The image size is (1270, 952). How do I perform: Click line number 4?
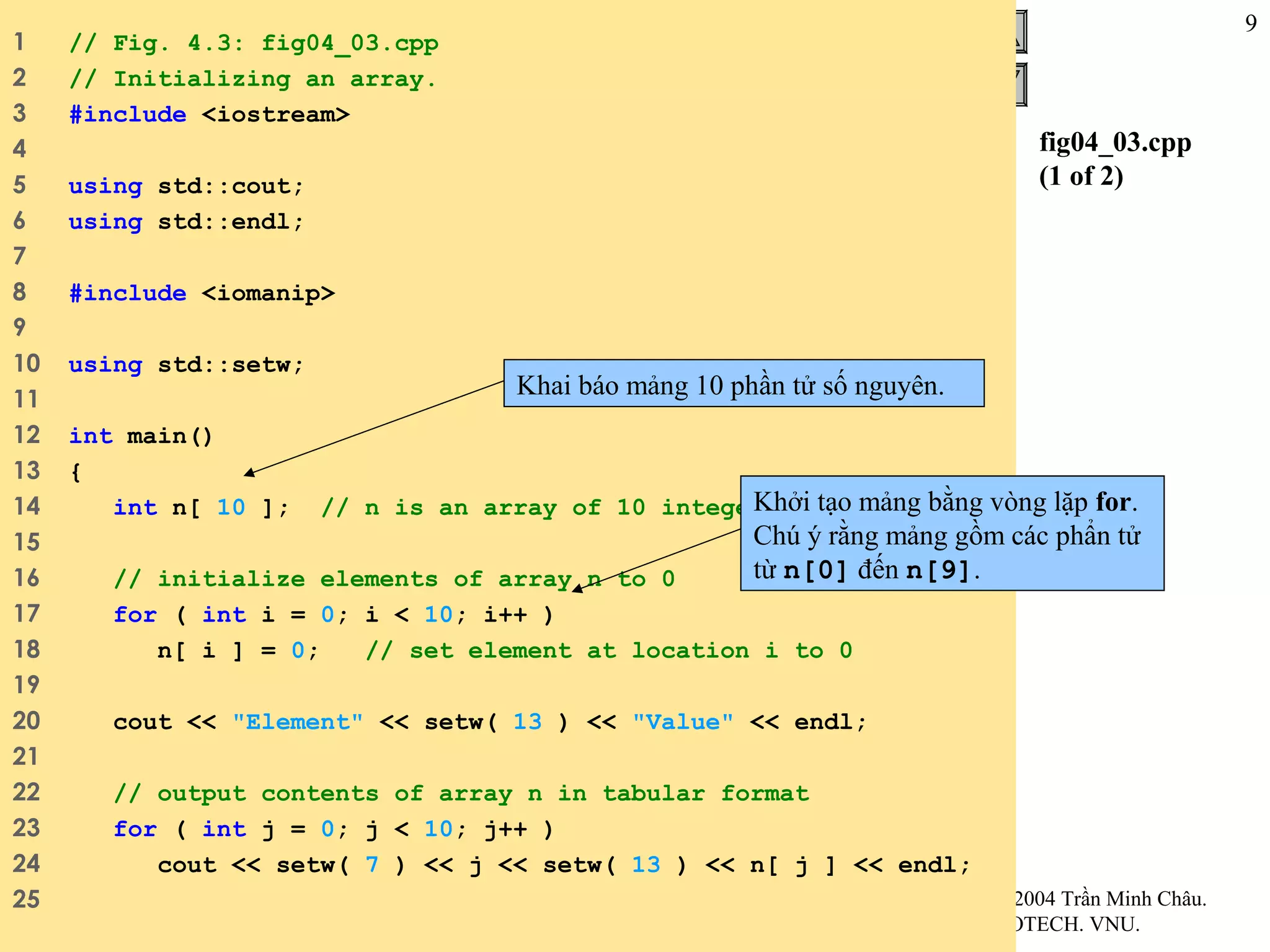pyautogui.click(x=20, y=149)
